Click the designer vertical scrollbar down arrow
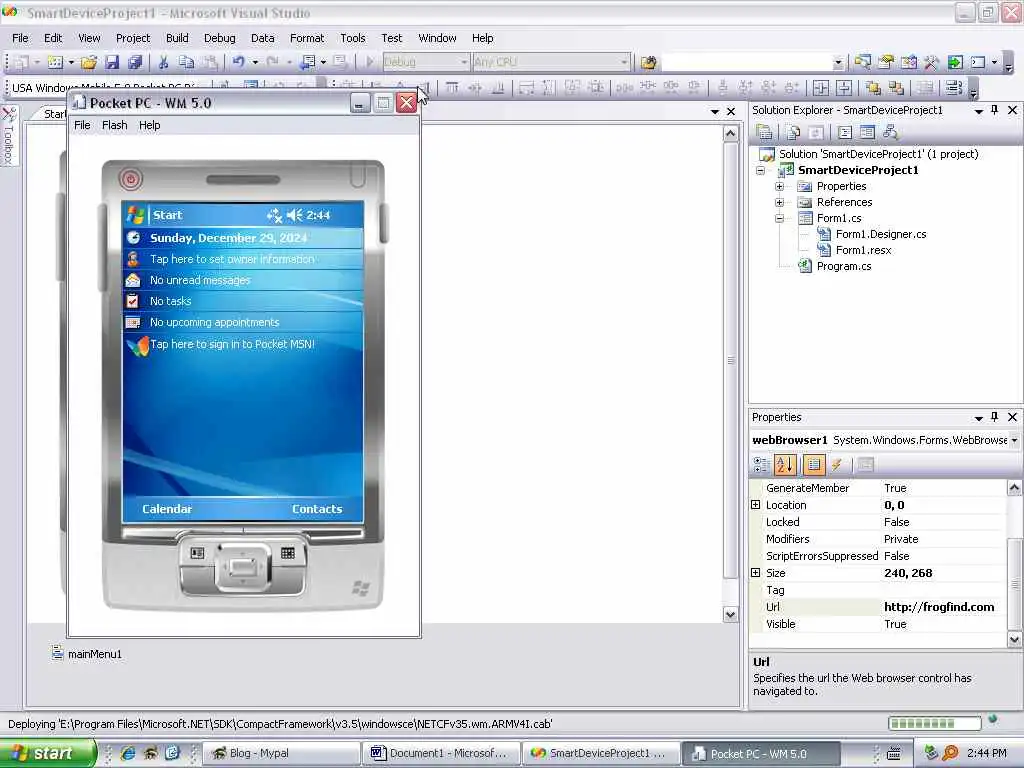Viewport: 1024px width, 768px height. point(730,614)
